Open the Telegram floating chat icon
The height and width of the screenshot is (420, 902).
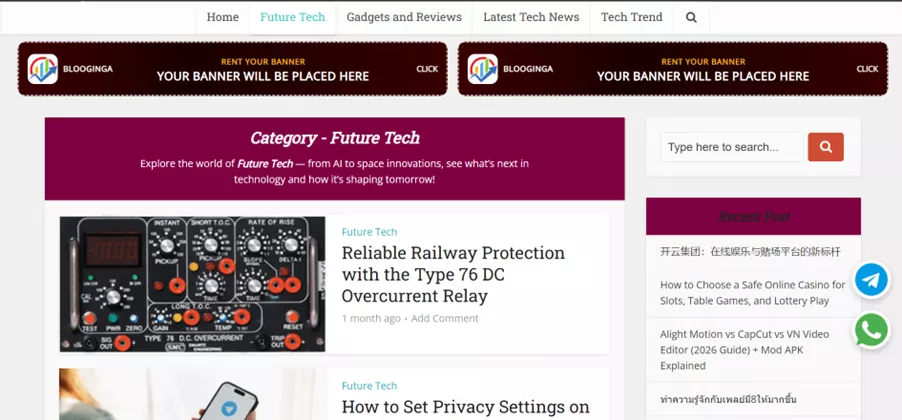click(871, 280)
